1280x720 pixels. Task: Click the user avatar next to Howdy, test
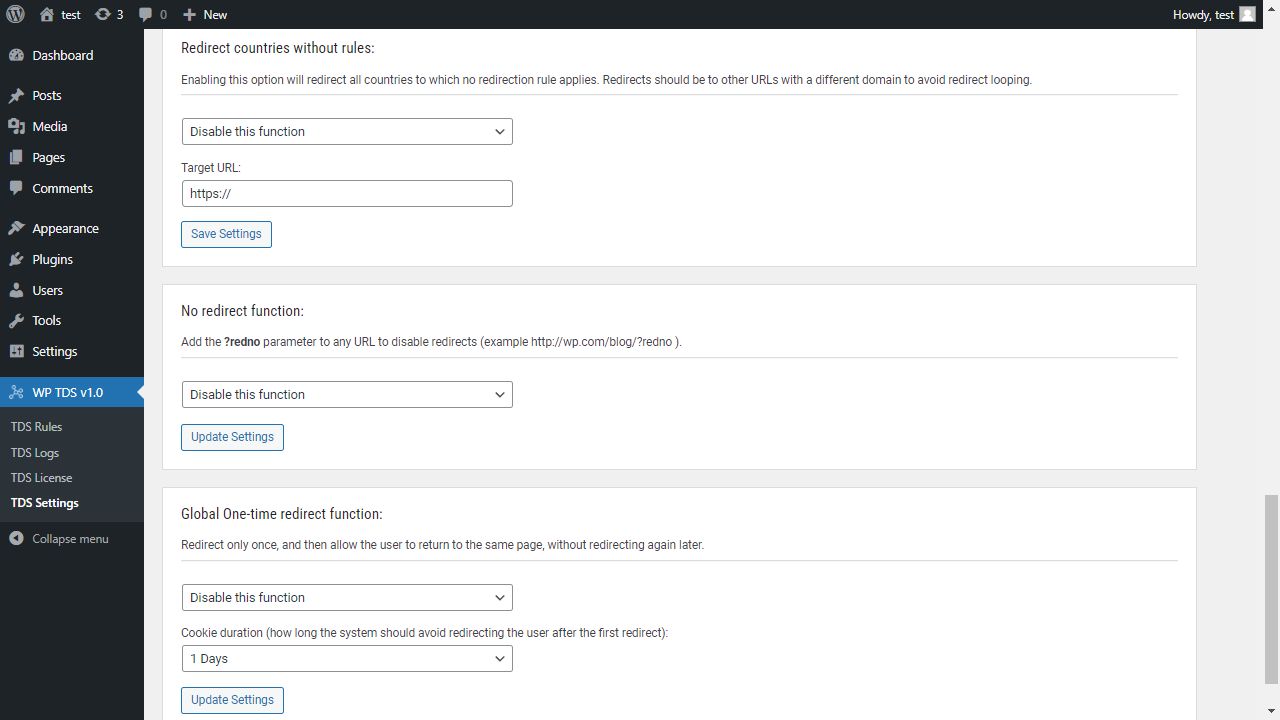(1247, 14)
